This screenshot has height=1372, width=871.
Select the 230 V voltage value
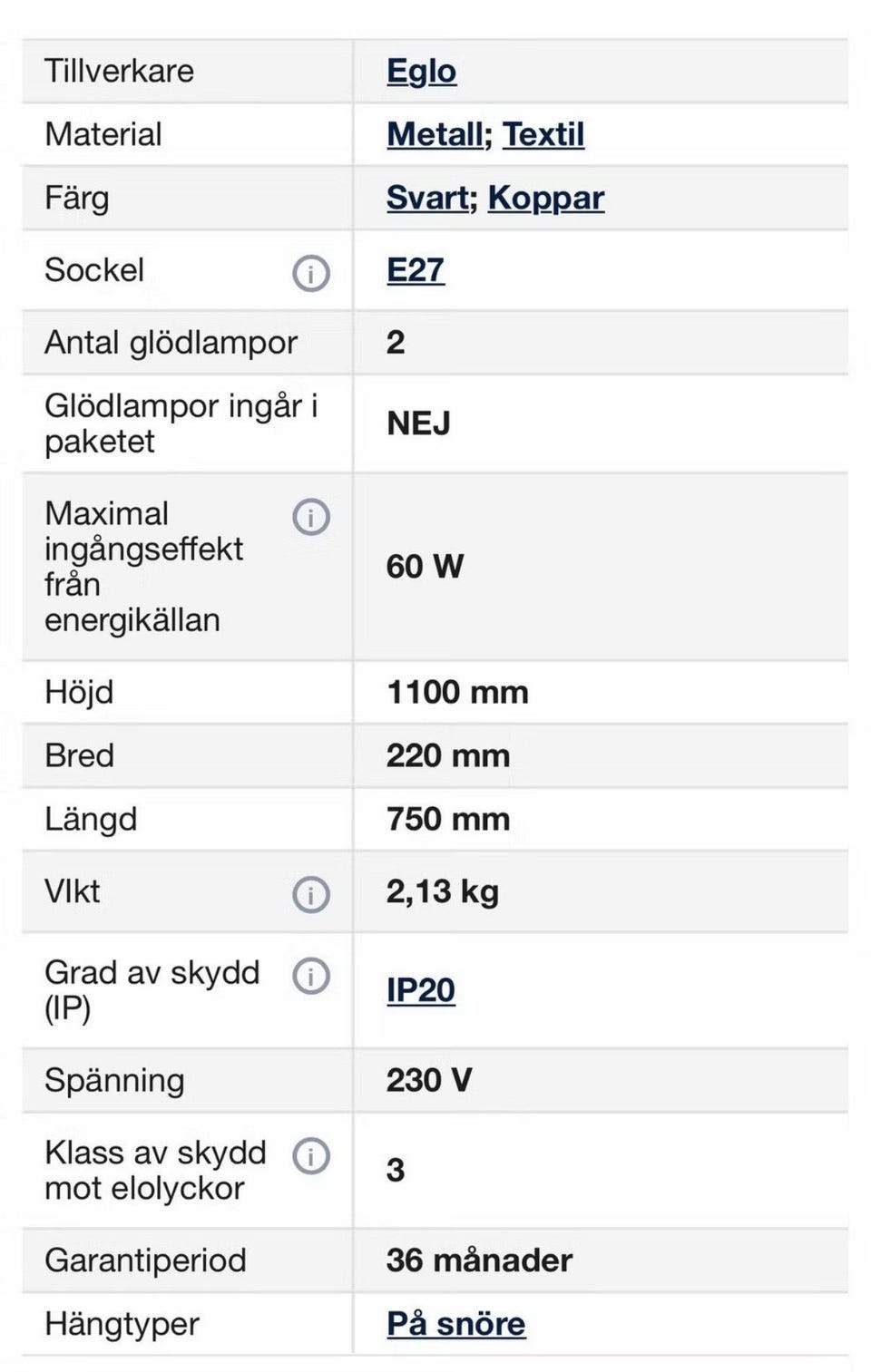pos(429,1080)
